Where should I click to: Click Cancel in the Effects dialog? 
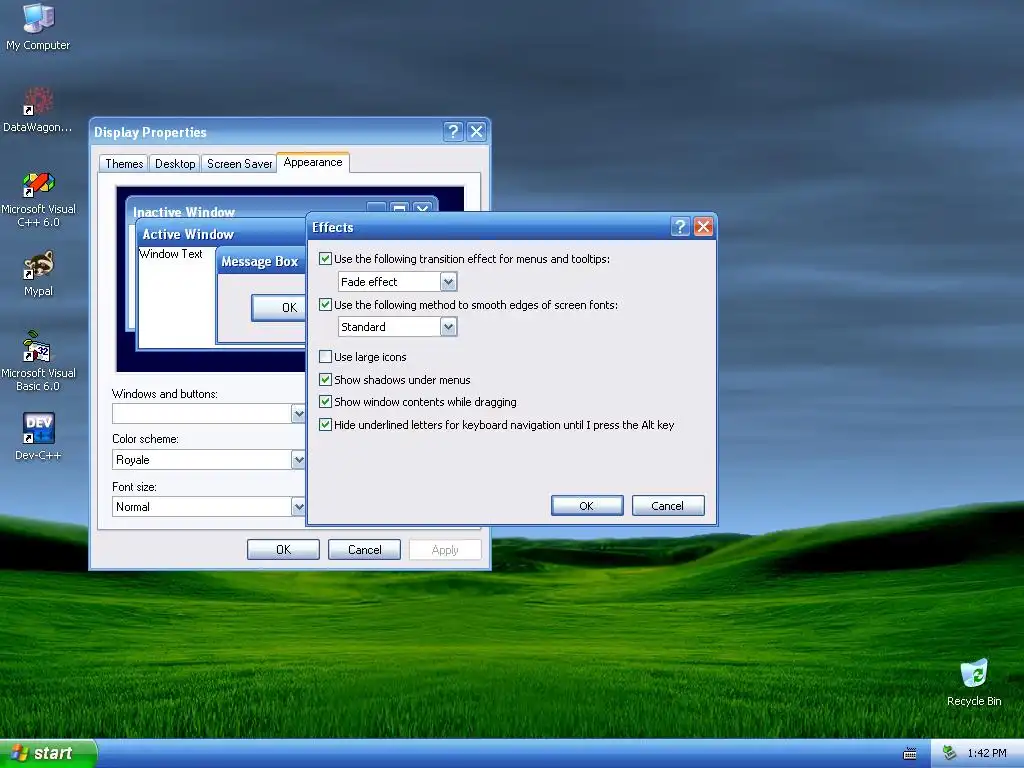(667, 505)
